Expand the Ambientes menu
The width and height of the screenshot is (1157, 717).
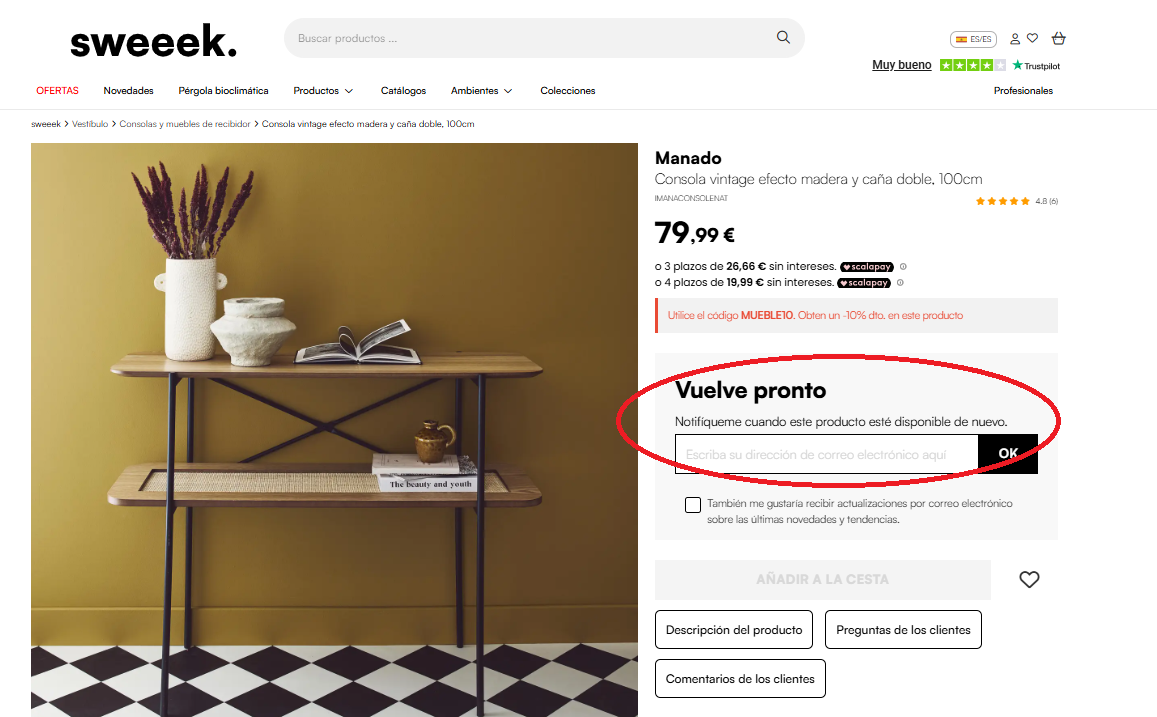pyautogui.click(x=481, y=91)
